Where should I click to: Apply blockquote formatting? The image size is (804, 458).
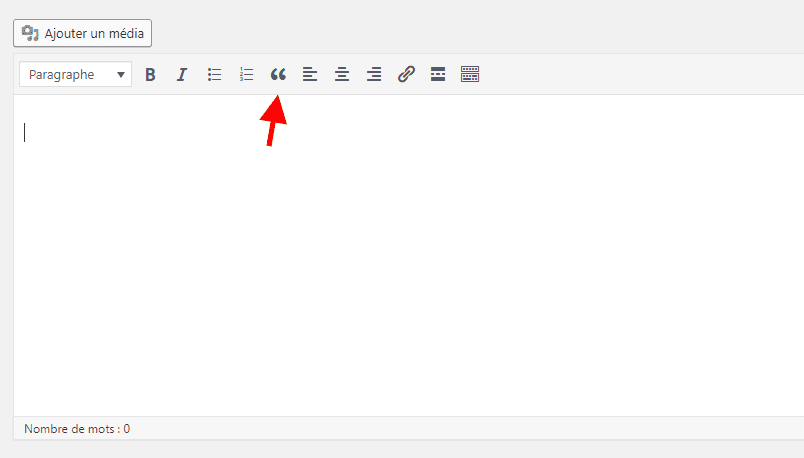point(278,74)
